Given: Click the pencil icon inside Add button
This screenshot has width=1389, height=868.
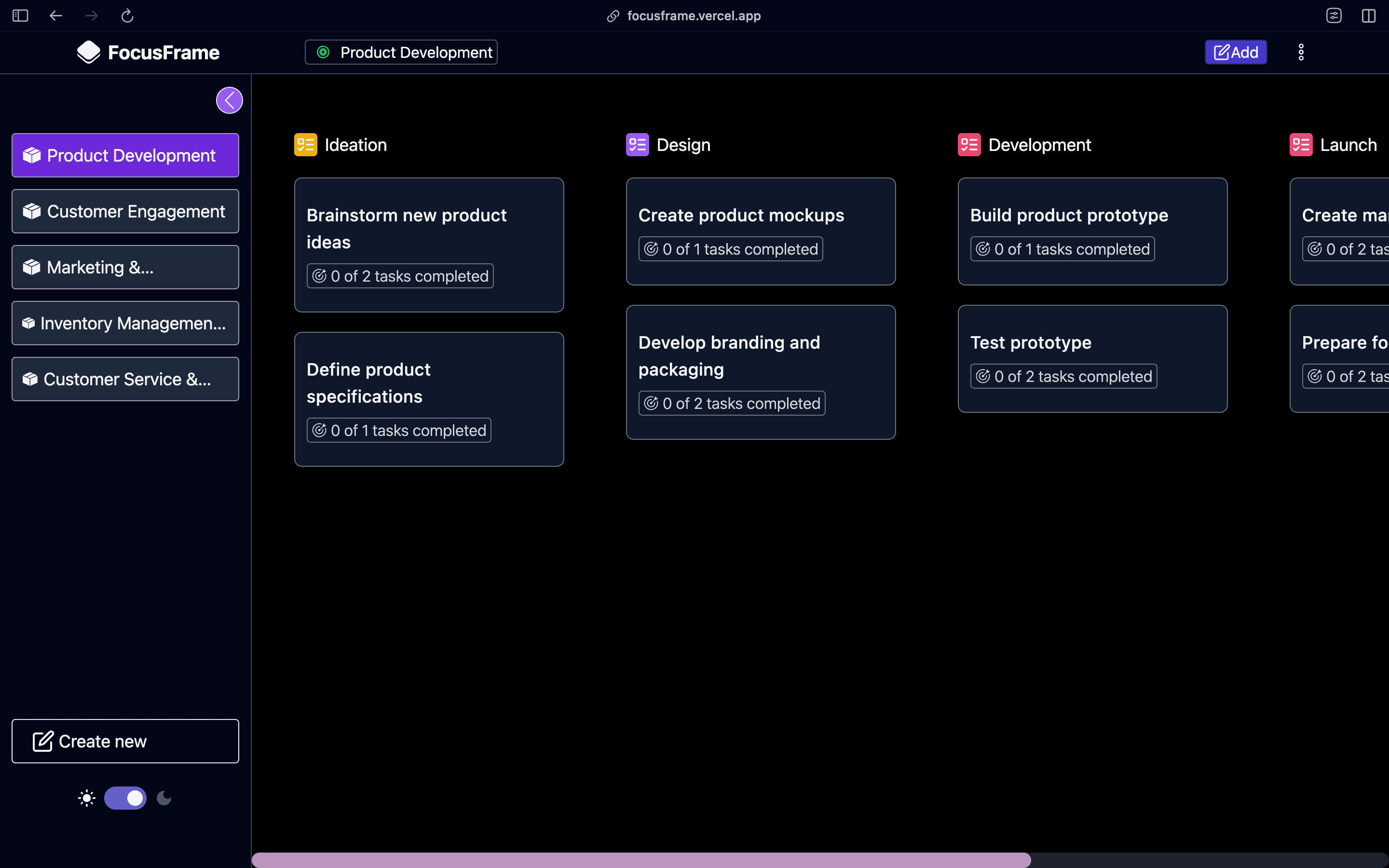Looking at the screenshot, I should tap(1221, 52).
